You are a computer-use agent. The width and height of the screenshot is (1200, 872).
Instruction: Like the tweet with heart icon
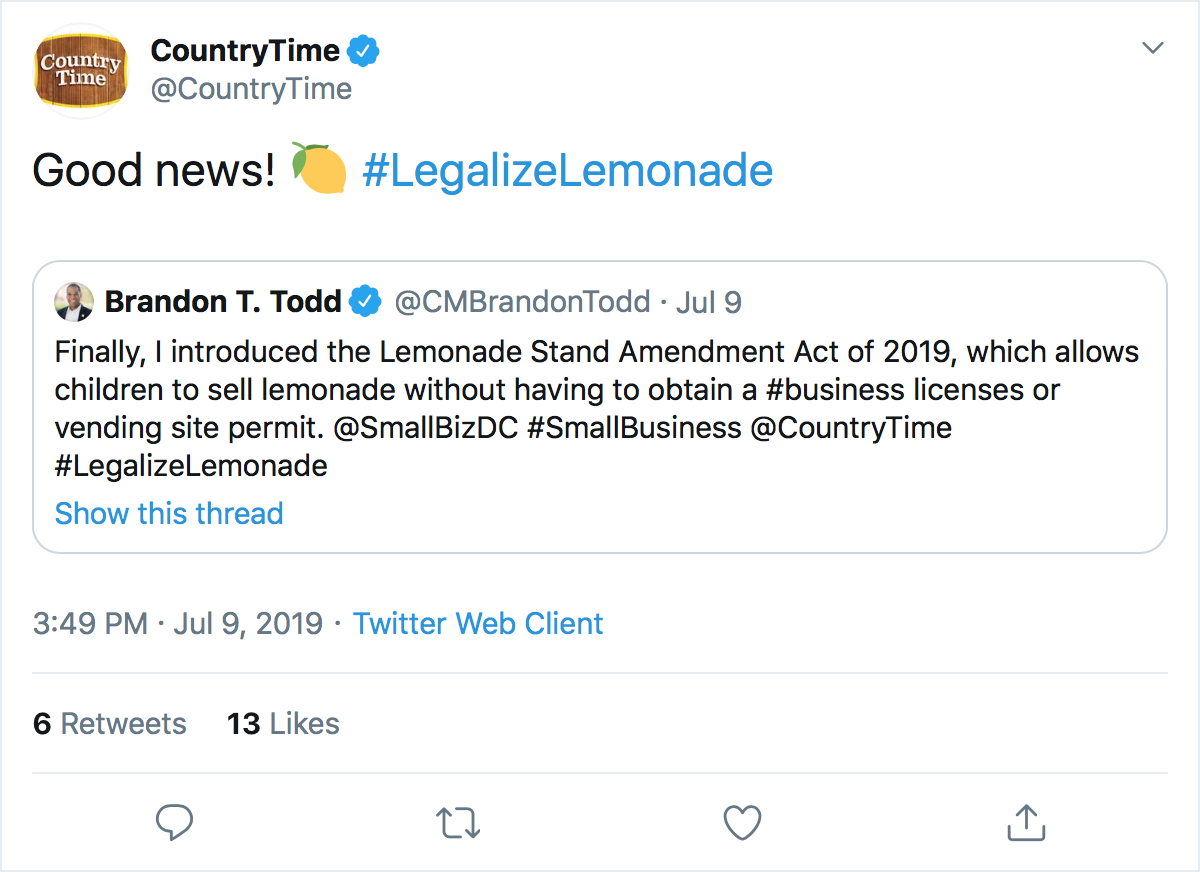tap(742, 822)
